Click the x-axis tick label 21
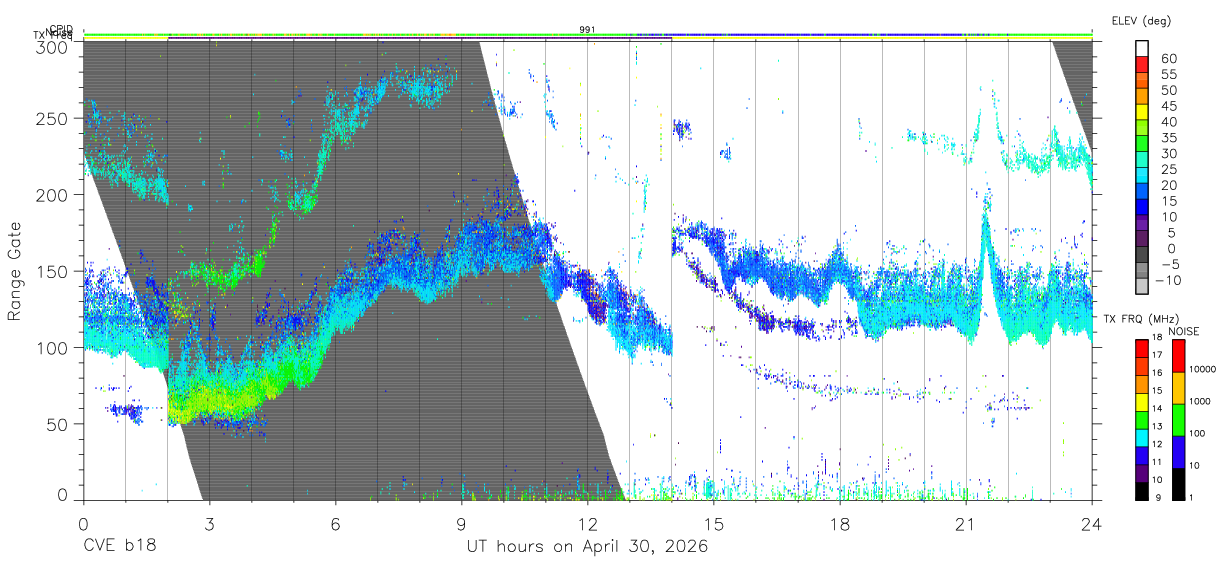Screen dimensions: 1228x567 click(965, 524)
